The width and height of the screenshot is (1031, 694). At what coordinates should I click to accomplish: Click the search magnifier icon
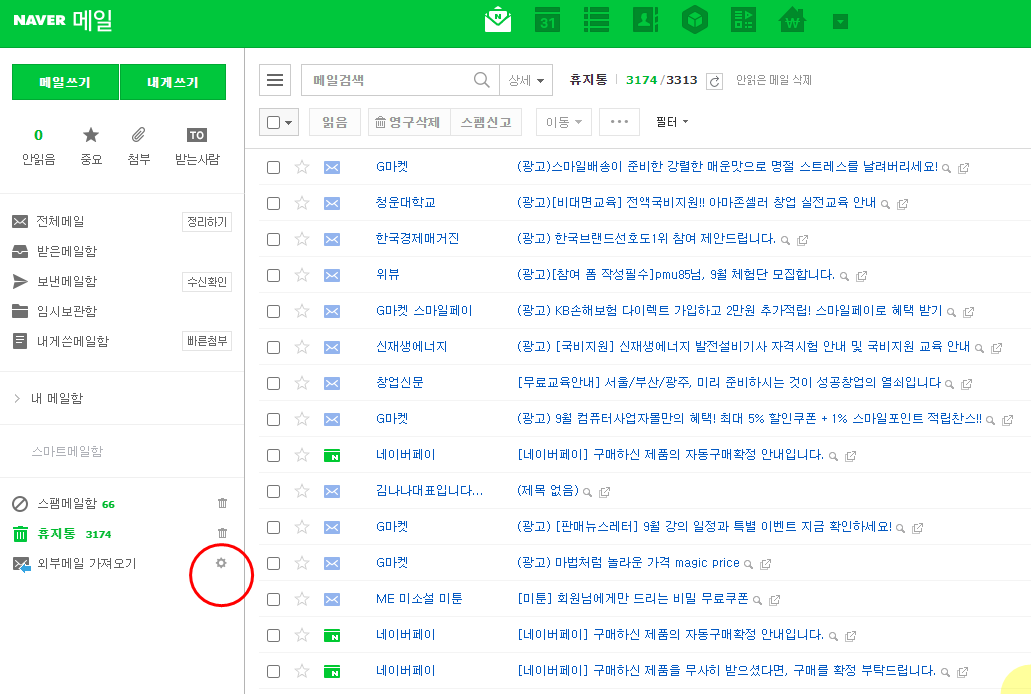pos(482,80)
